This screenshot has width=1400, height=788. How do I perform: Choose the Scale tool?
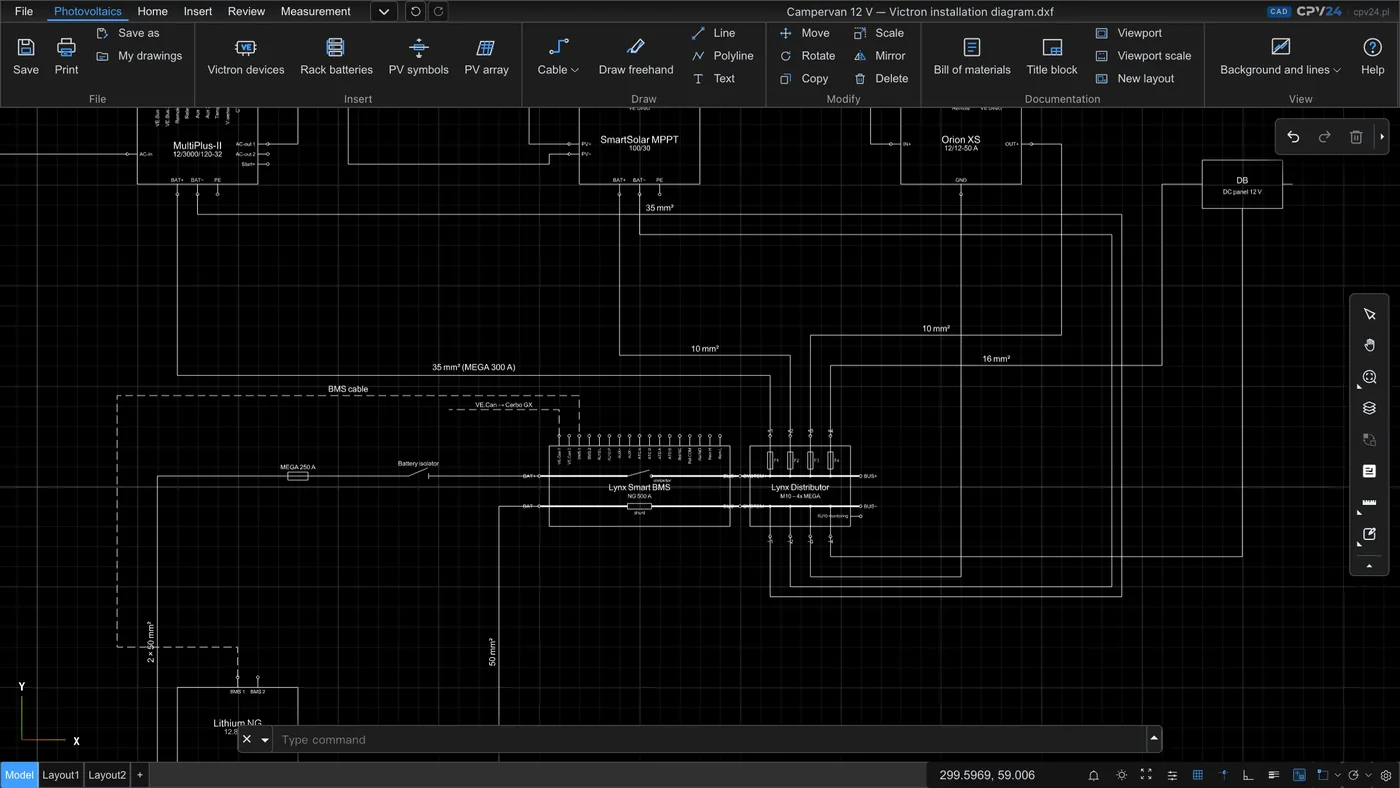pyautogui.click(x=879, y=33)
